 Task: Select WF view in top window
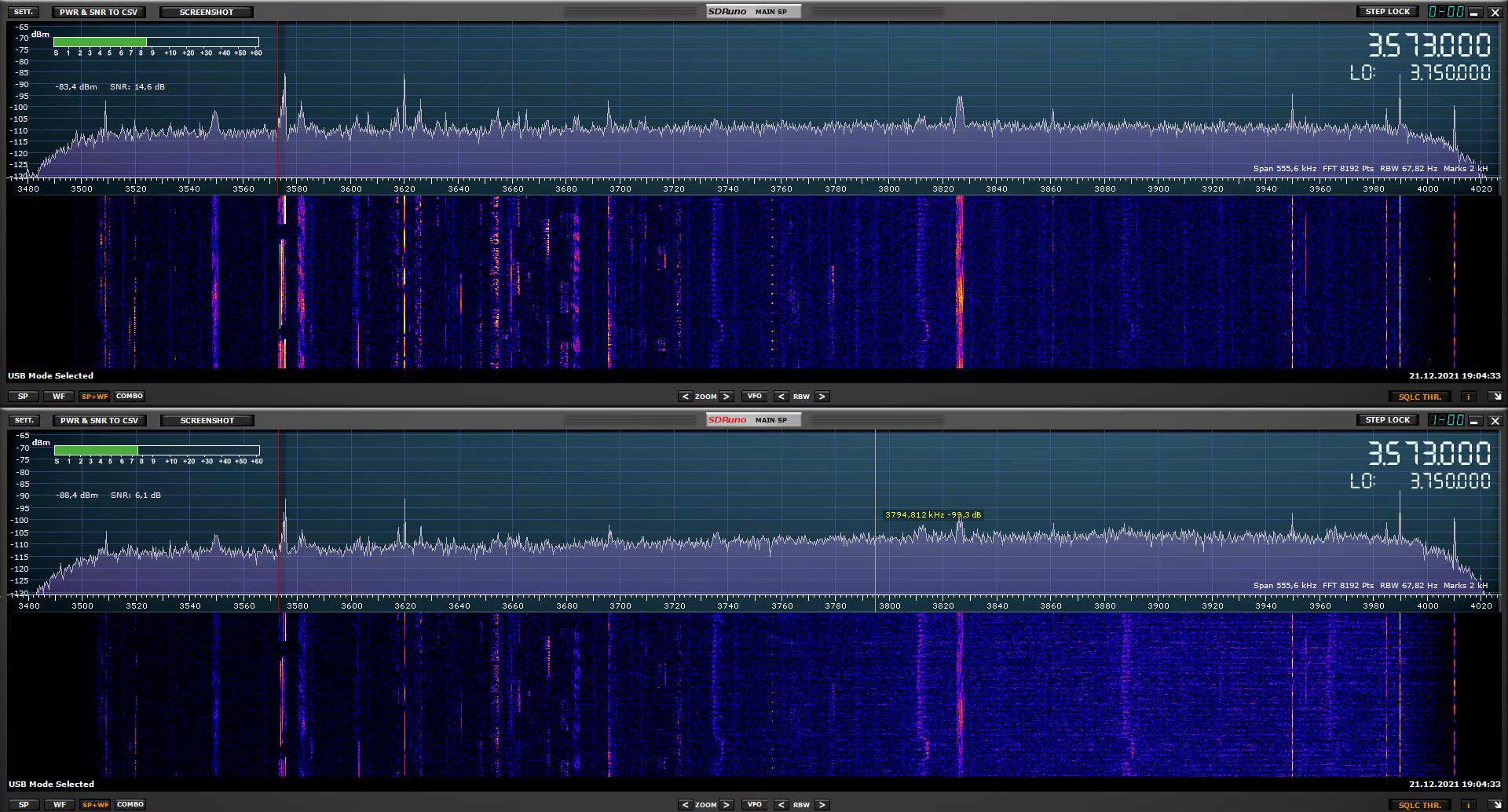click(x=59, y=397)
